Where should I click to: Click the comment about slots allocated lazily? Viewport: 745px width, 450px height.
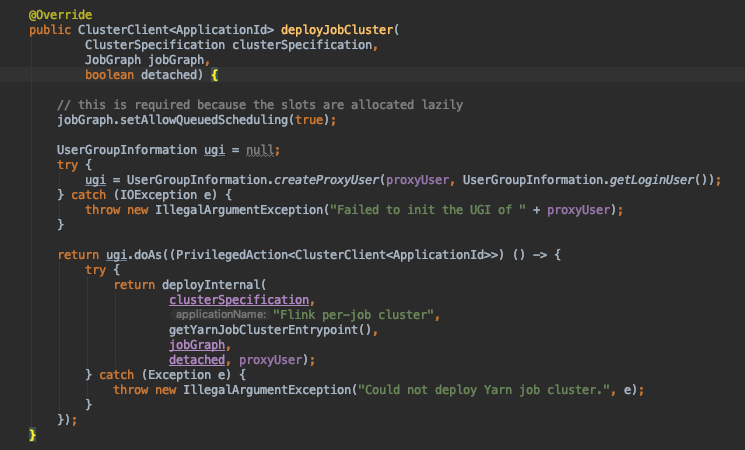click(x=260, y=105)
